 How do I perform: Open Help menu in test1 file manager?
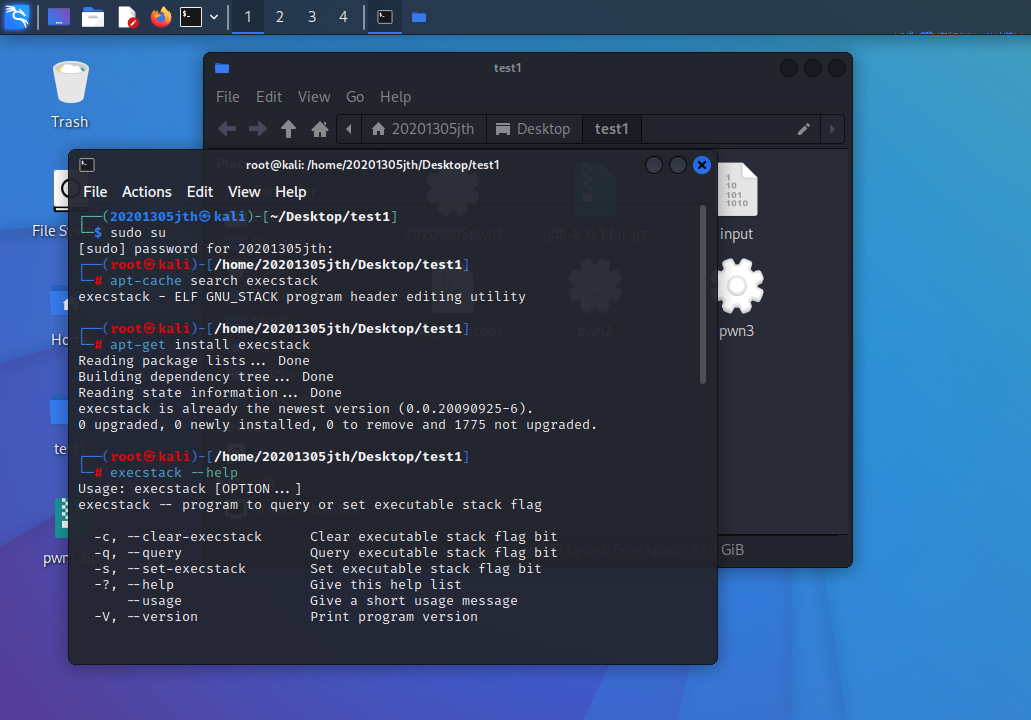pos(395,97)
